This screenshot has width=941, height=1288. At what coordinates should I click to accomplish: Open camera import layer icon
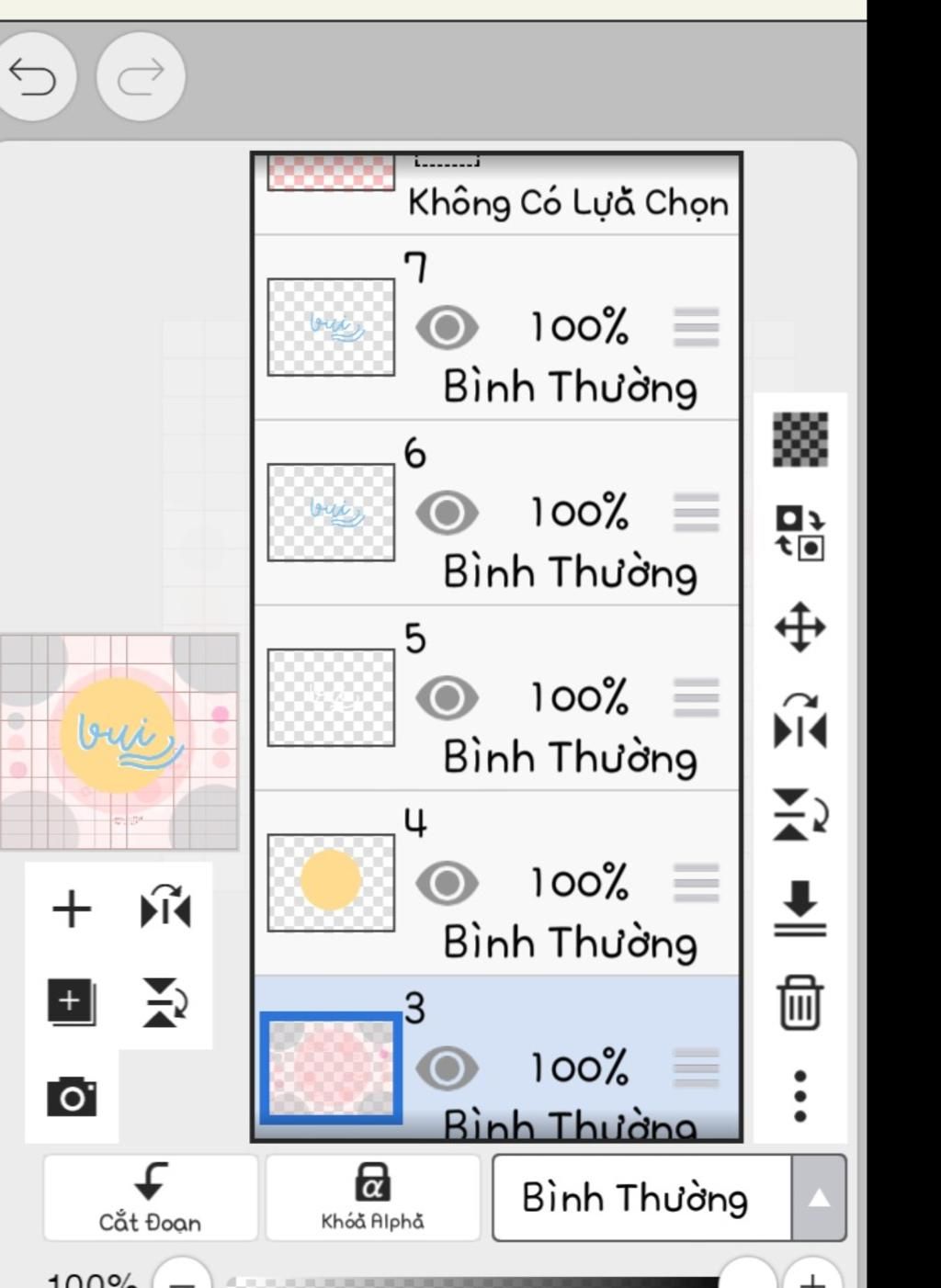click(x=72, y=1097)
